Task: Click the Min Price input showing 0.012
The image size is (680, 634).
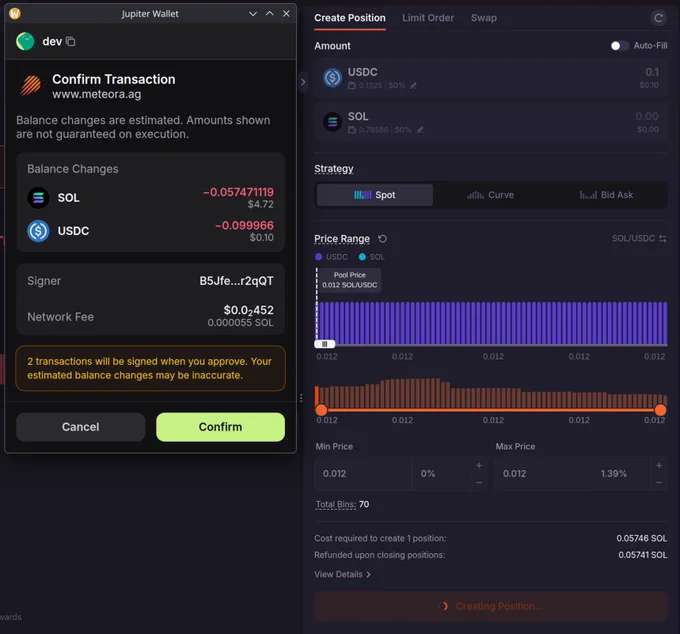Action: [x=363, y=474]
